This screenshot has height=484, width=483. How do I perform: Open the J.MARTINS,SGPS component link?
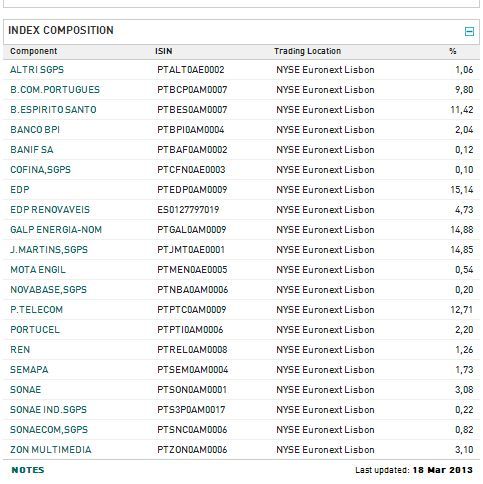tap(49, 250)
